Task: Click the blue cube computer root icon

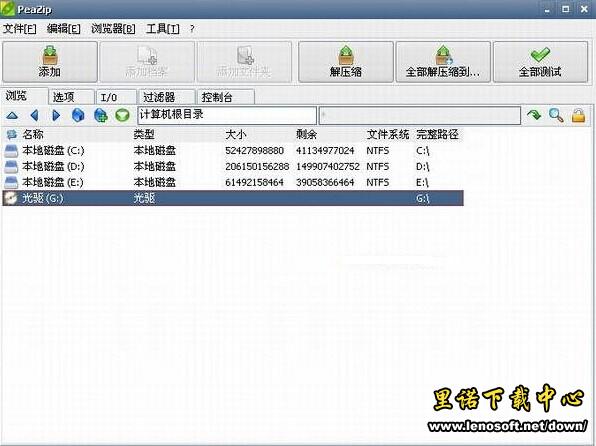Action: pos(78,115)
